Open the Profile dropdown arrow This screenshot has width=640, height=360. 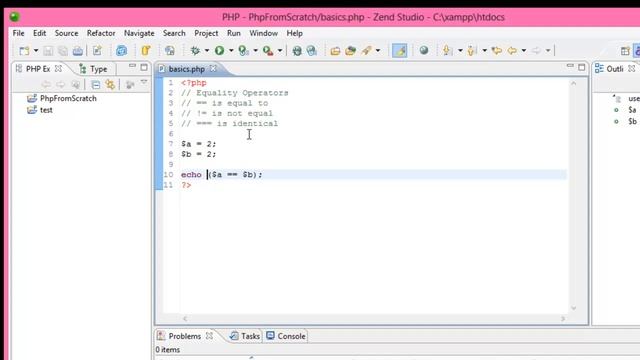[x=256, y=51]
